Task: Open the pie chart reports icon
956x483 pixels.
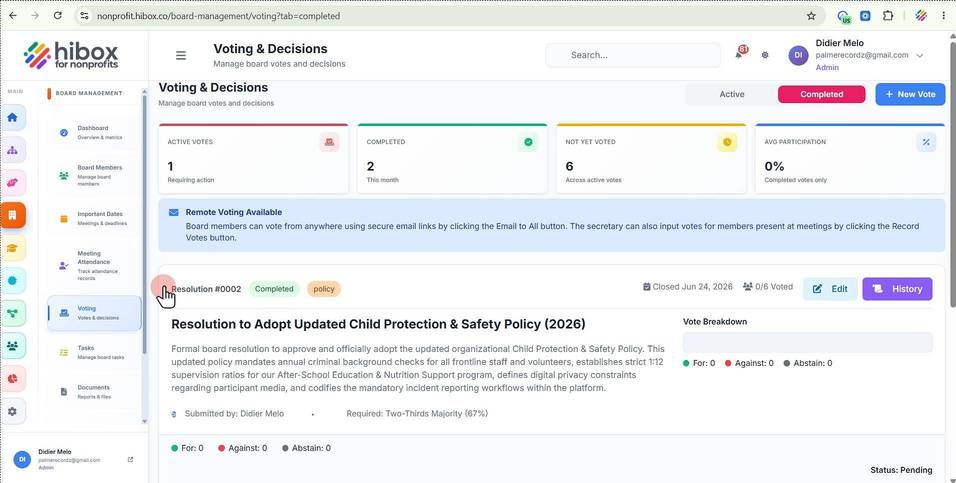Action: pyautogui.click(x=12, y=379)
